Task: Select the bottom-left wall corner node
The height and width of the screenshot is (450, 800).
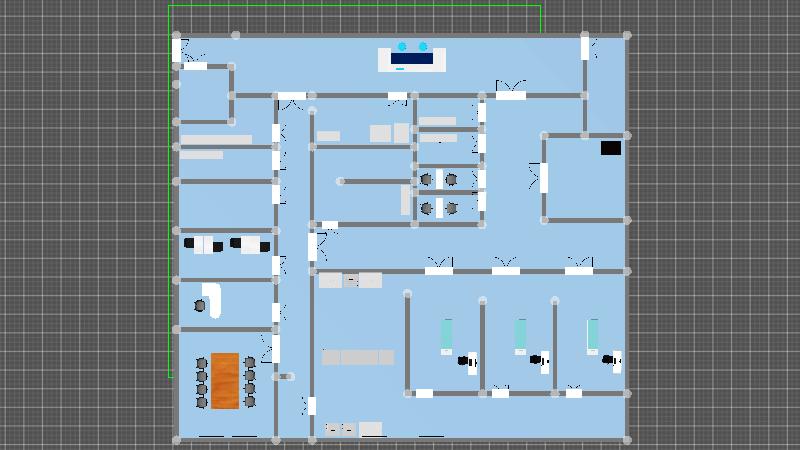Action: 176,438
